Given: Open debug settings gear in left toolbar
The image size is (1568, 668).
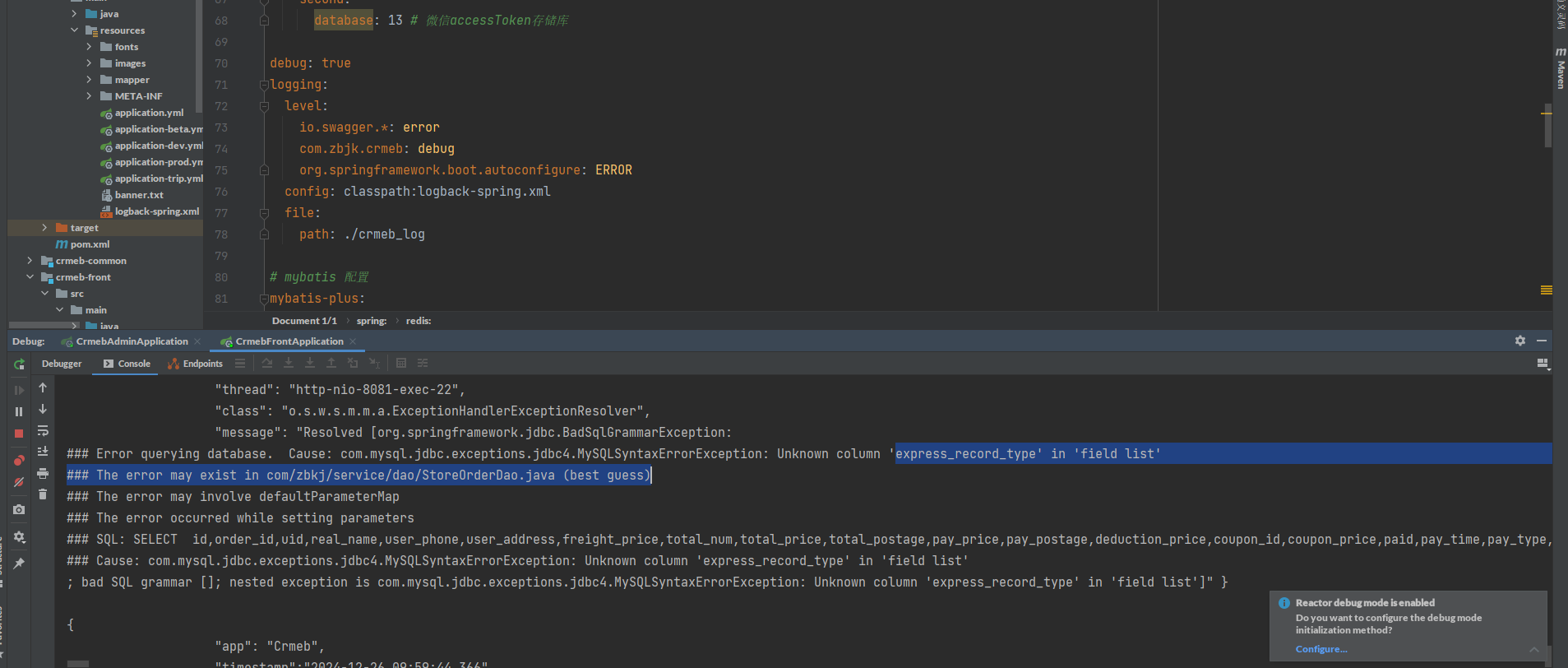Looking at the screenshot, I should [19, 536].
